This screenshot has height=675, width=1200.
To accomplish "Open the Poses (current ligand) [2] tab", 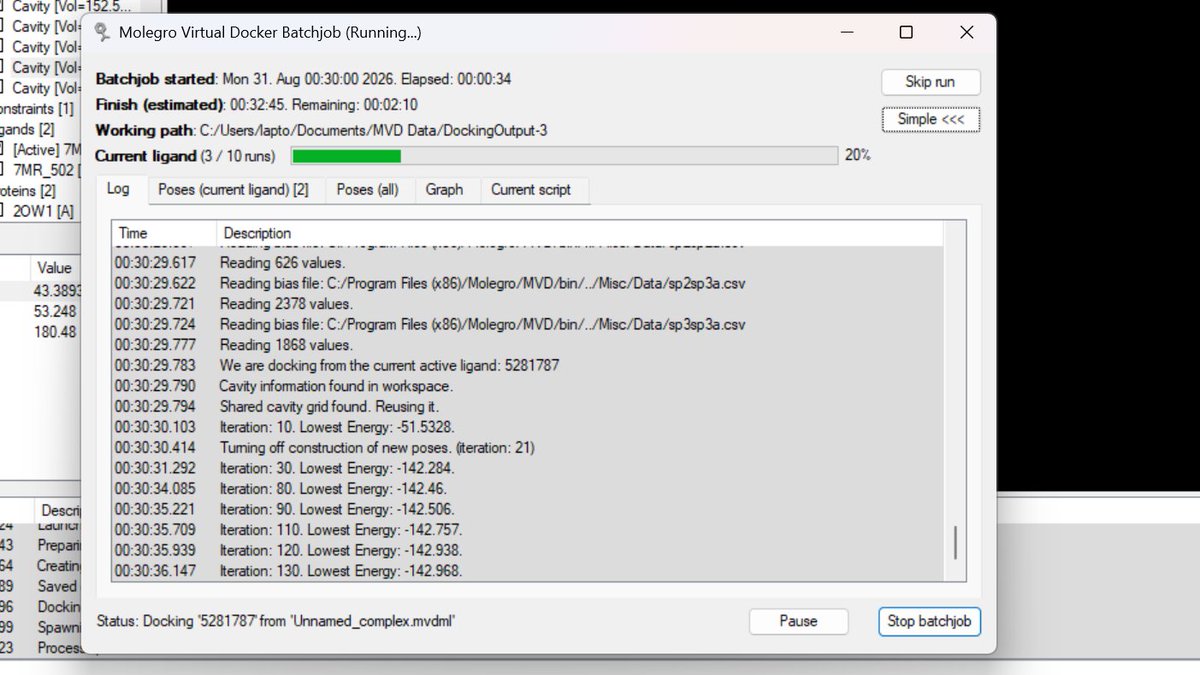I will (233, 189).
